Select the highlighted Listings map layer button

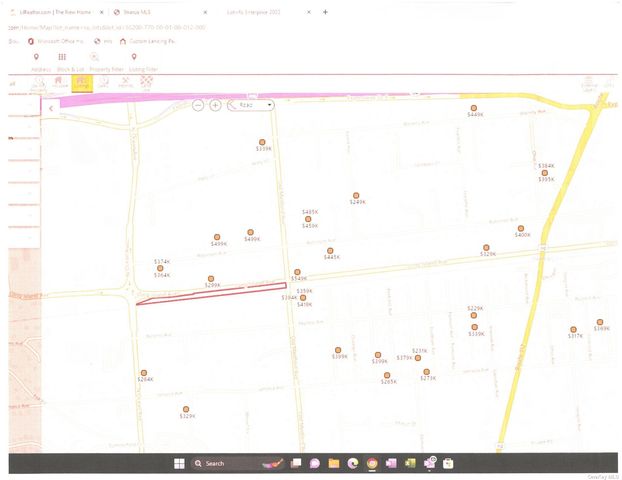point(82,83)
